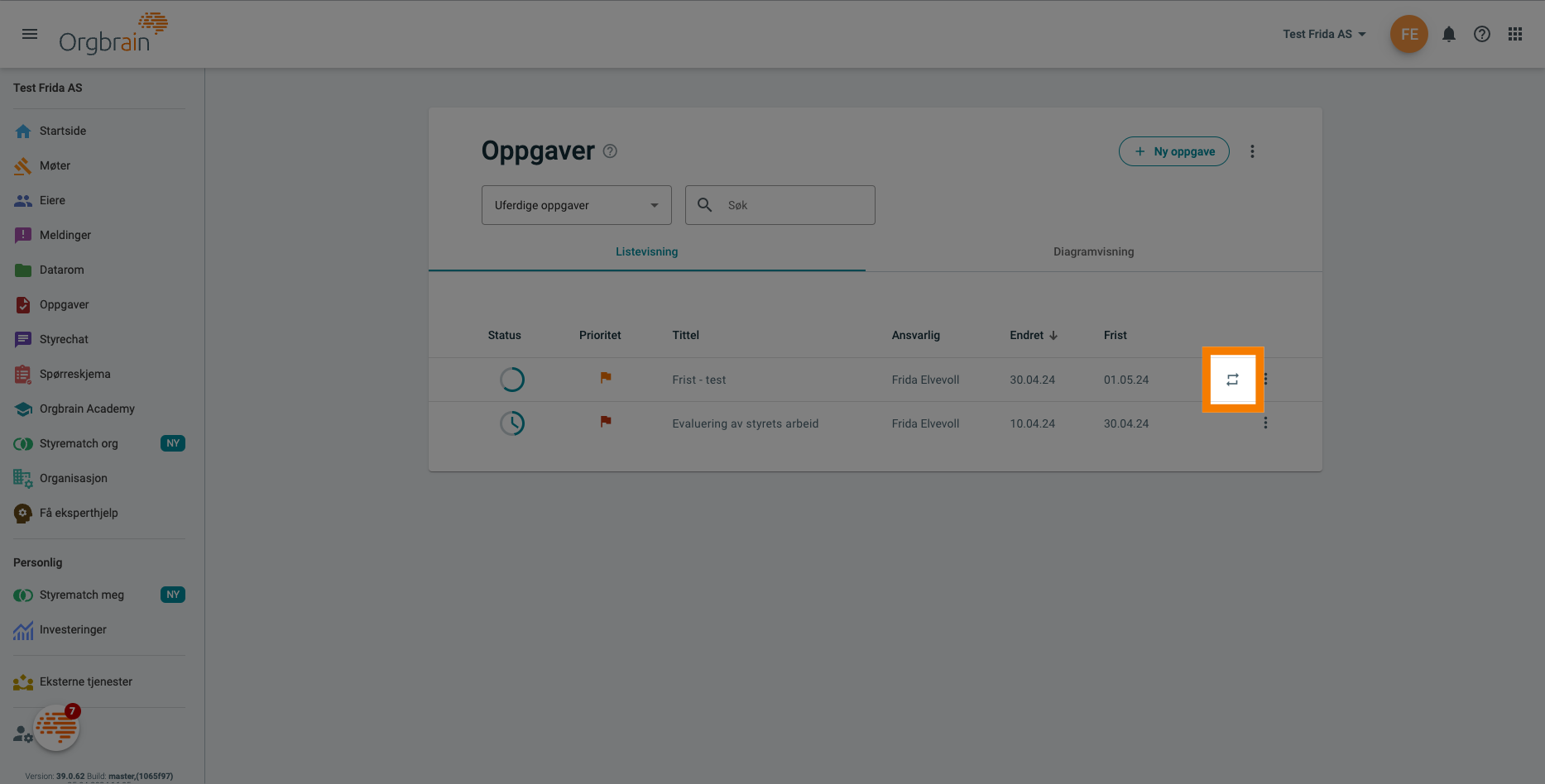Open the hamburger navigation menu
The width and height of the screenshot is (1545, 784).
(x=30, y=34)
